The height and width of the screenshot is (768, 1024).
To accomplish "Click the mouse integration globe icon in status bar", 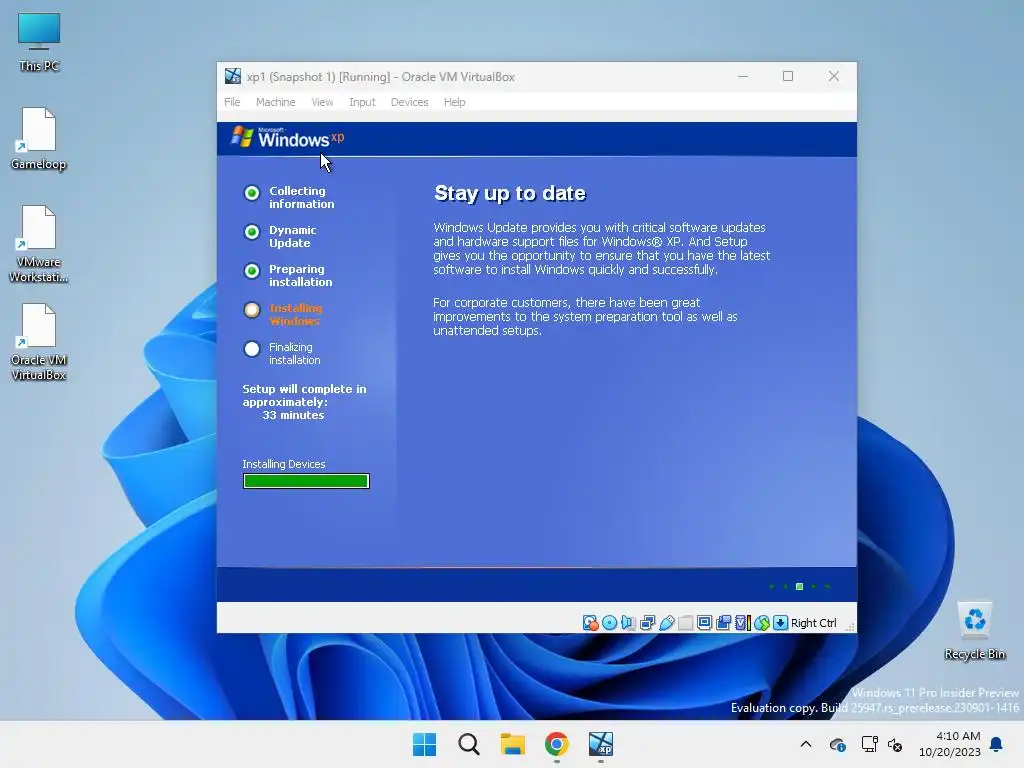I will [761, 623].
